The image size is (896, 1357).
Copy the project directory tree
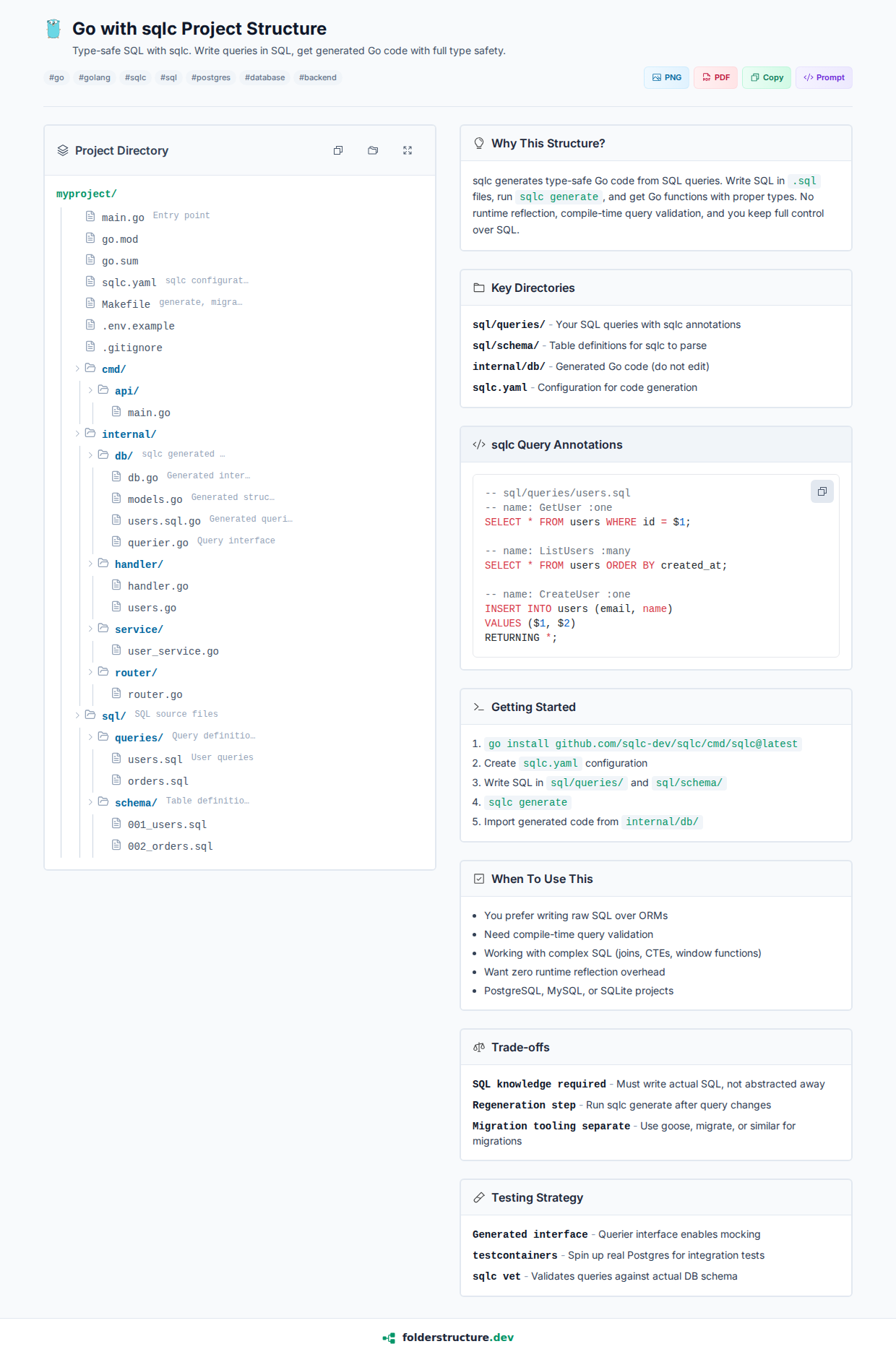click(338, 150)
